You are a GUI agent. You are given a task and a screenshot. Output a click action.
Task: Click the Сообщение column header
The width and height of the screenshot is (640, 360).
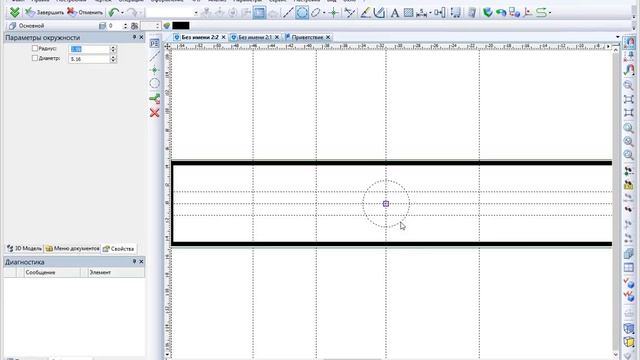tap(52, 272)
